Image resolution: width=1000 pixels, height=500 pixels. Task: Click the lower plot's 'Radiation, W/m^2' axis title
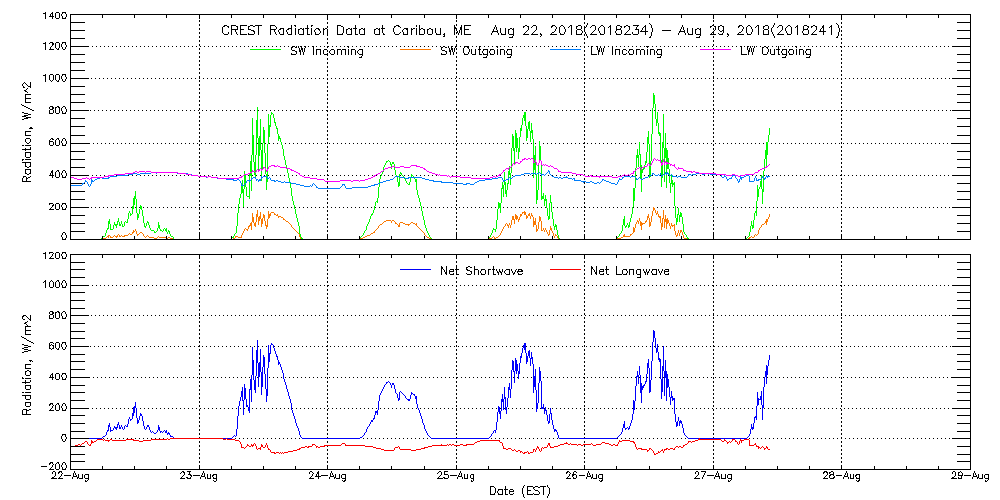pos(29,360)
